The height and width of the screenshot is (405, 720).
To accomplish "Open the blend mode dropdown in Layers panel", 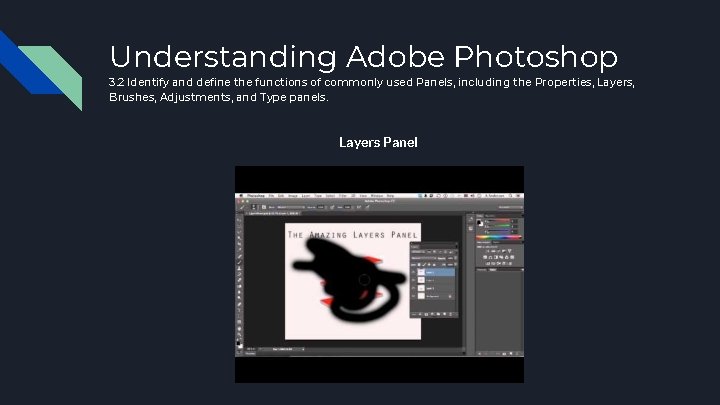I will 424,258.
